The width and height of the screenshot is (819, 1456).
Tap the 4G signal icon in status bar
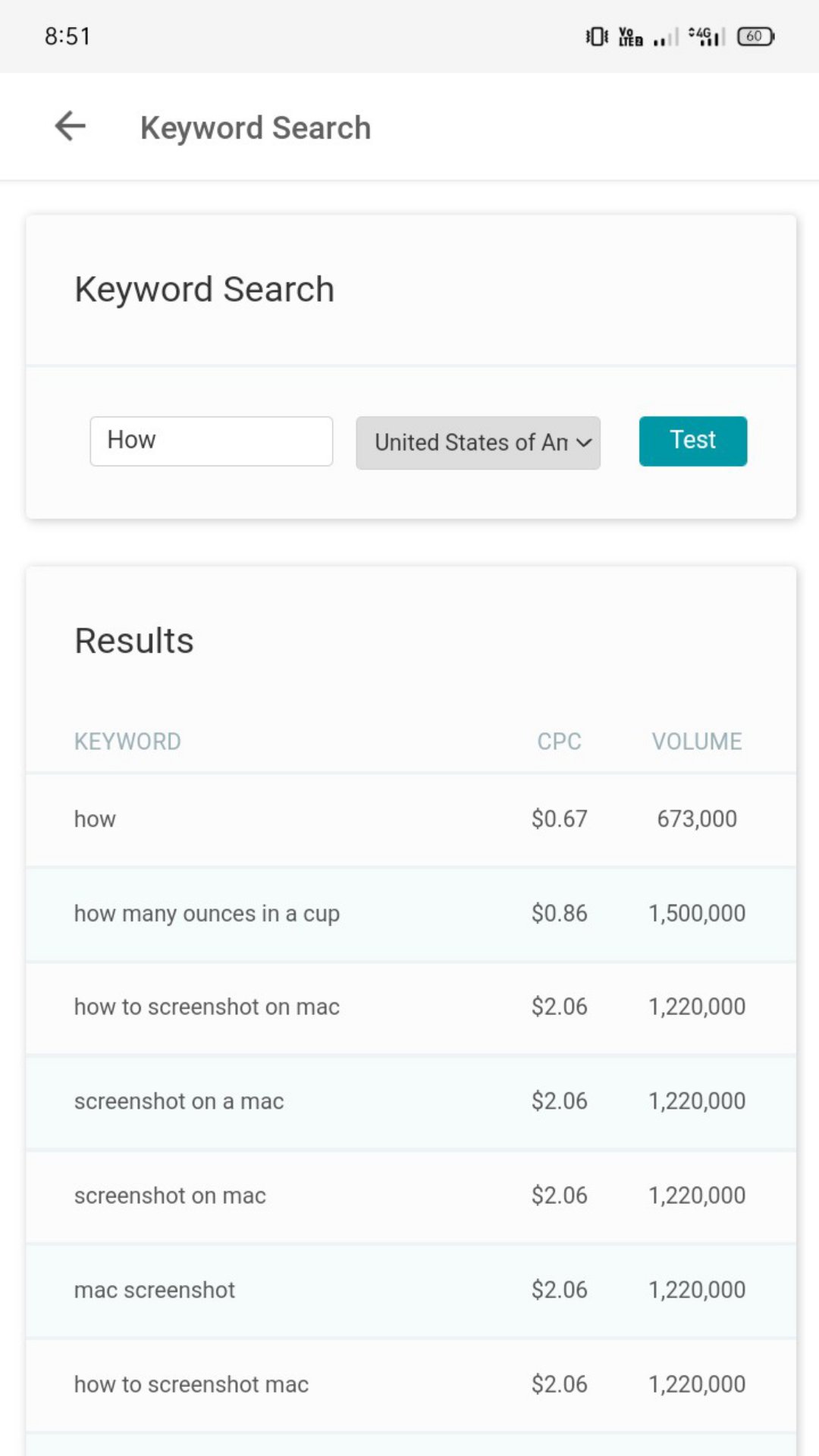click(x=707, y=36)
